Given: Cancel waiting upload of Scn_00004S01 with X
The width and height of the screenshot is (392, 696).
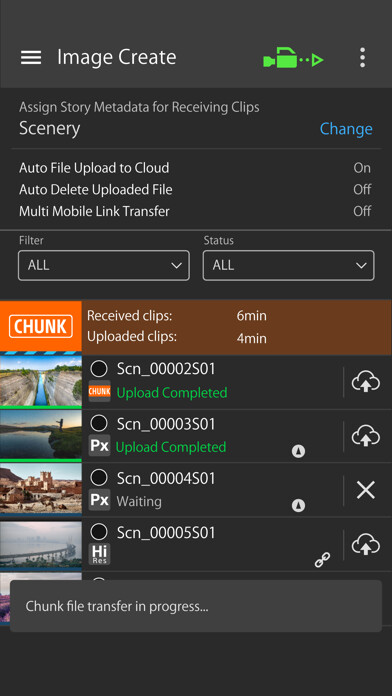Looking at the screenshot, I should (x=366, y=490).
